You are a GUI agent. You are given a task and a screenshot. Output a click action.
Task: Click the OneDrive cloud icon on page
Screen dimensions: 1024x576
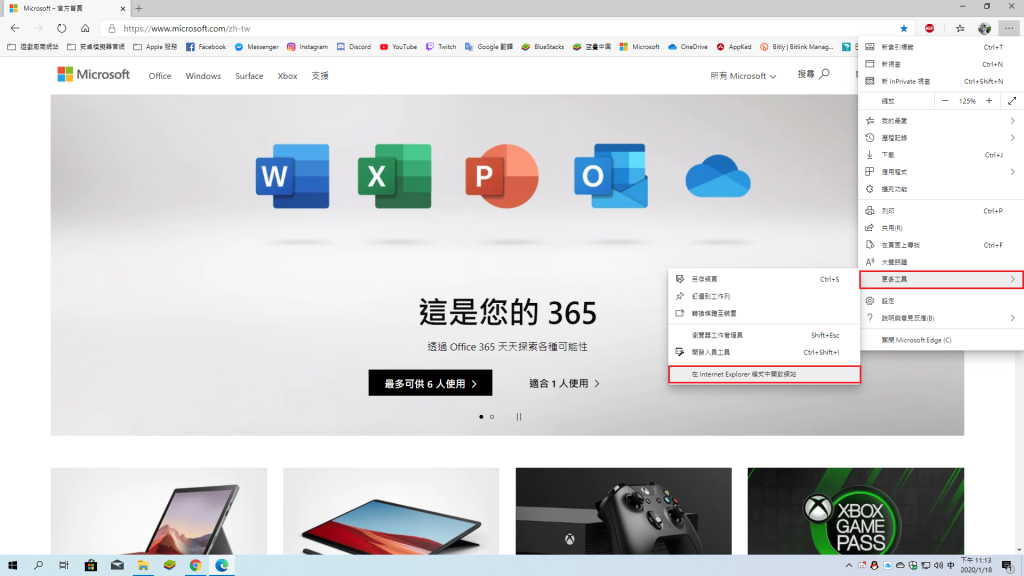point(718,176)
